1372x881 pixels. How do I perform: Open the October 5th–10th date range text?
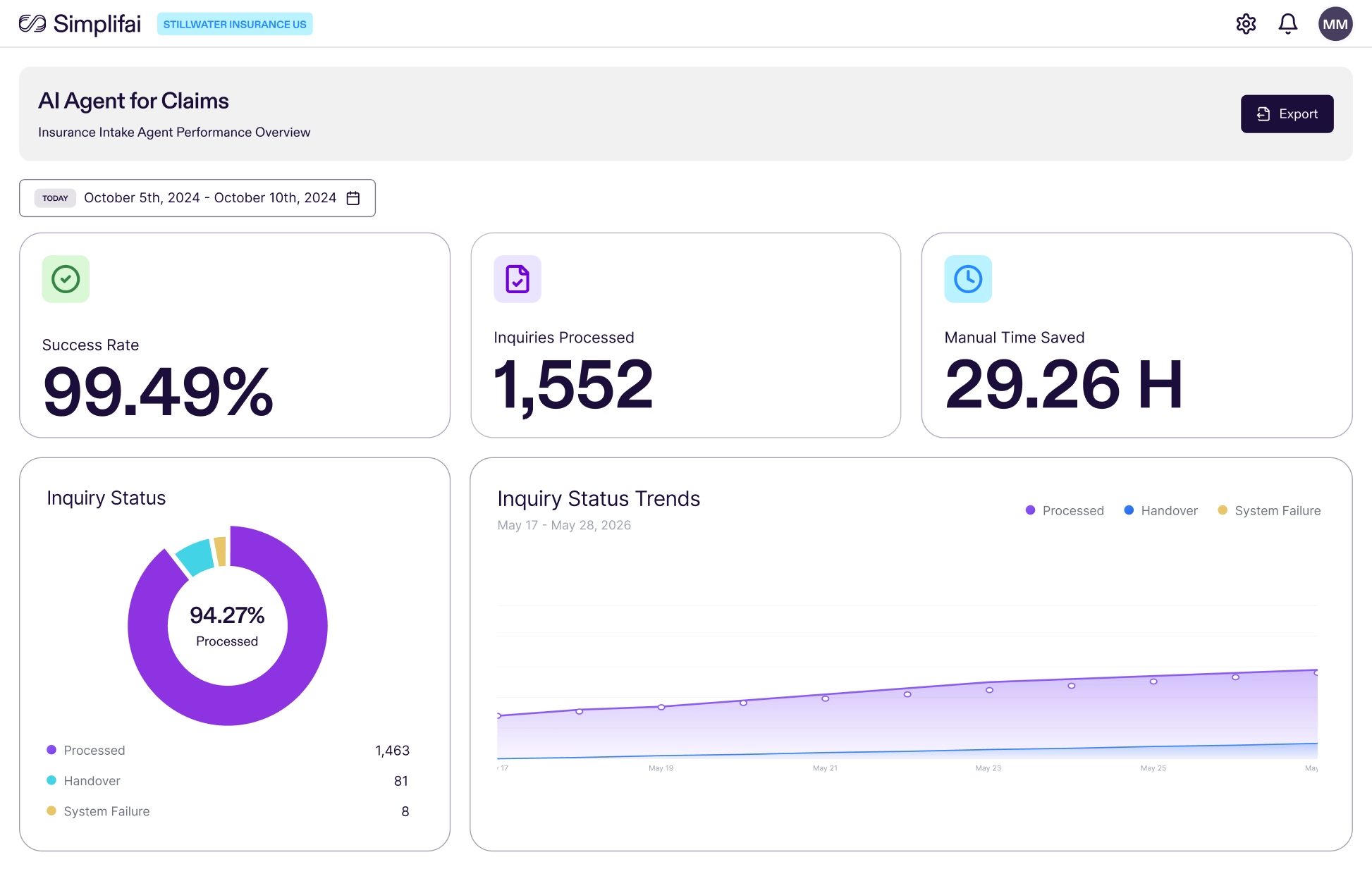[210, 198]
